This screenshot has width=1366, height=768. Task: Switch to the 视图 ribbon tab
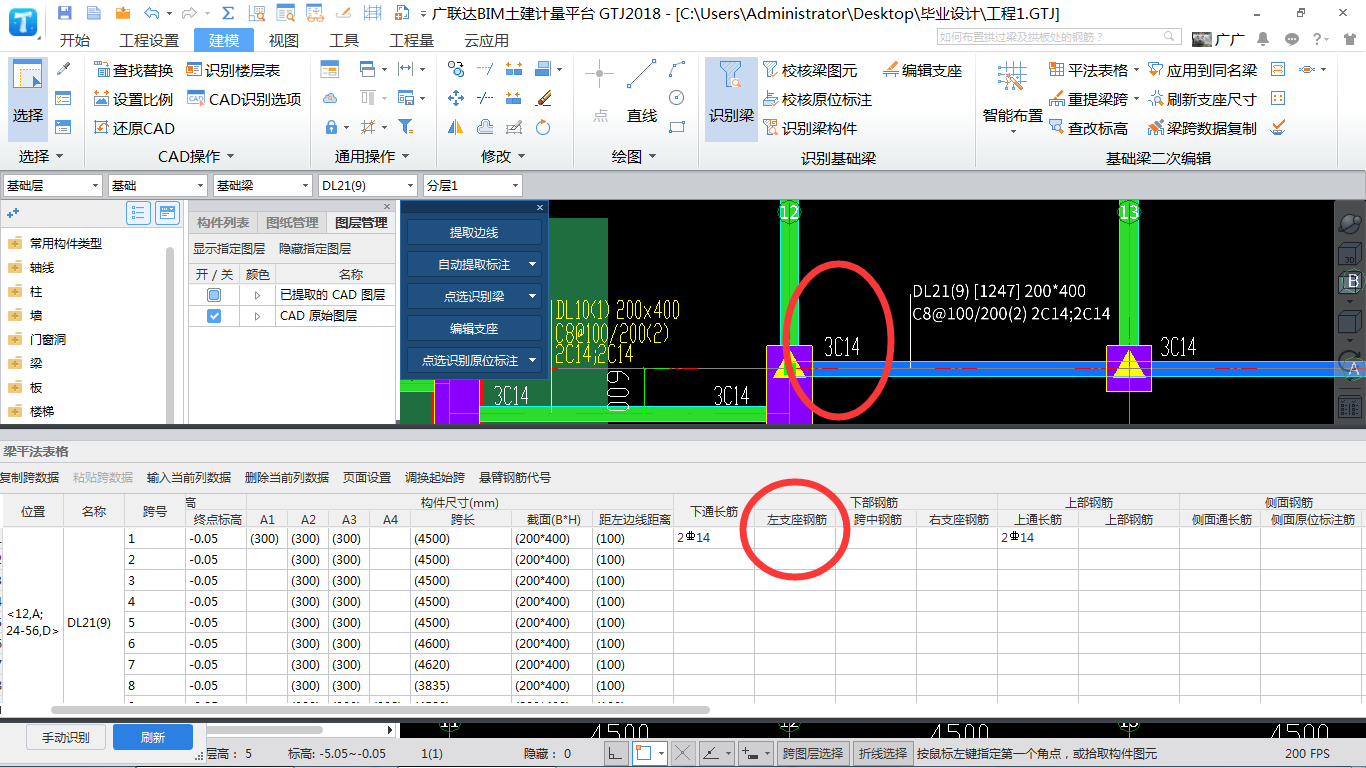pyautogui.click(x=284, y=41)
